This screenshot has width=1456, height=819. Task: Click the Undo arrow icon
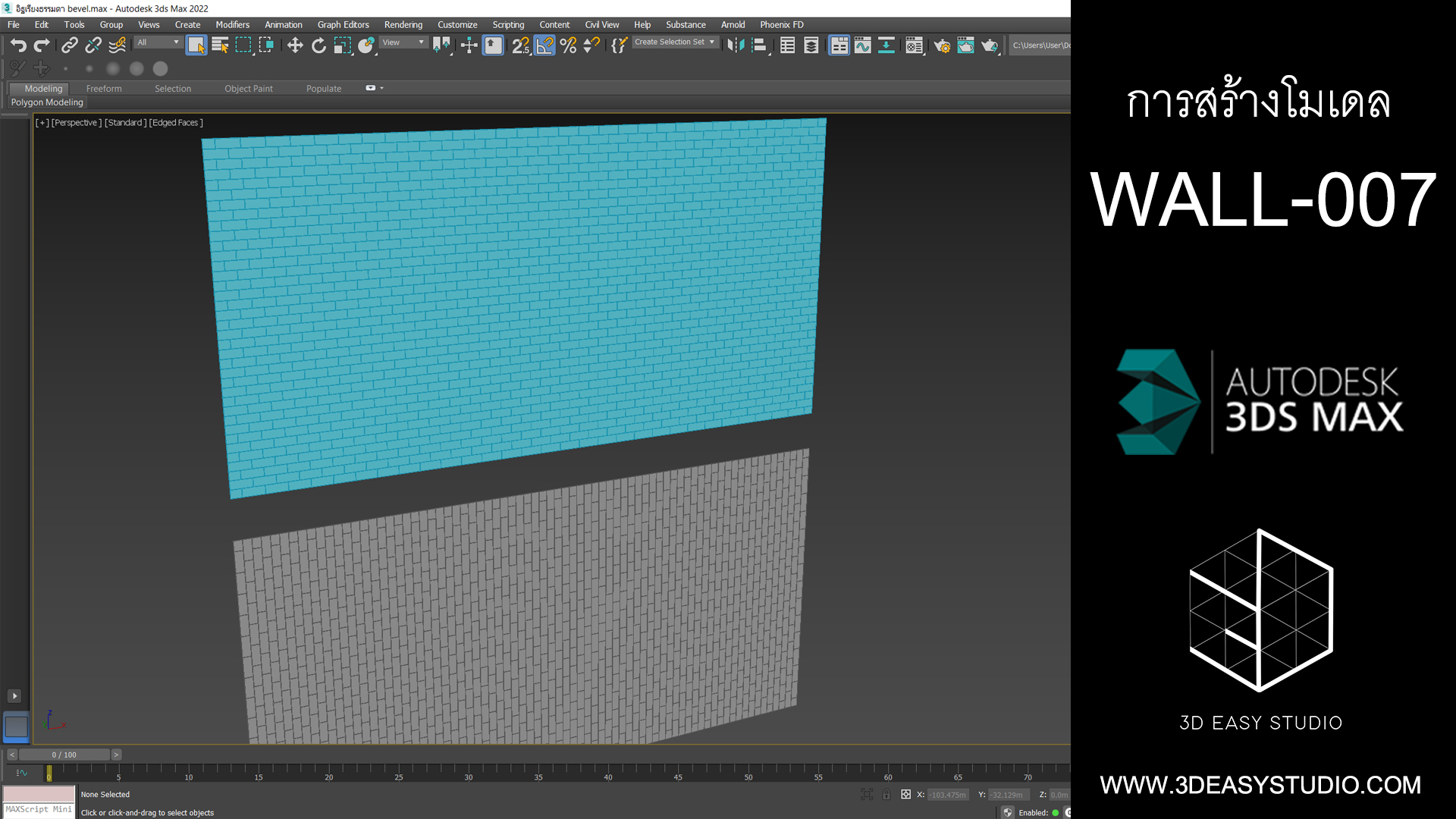coord(18,45)
